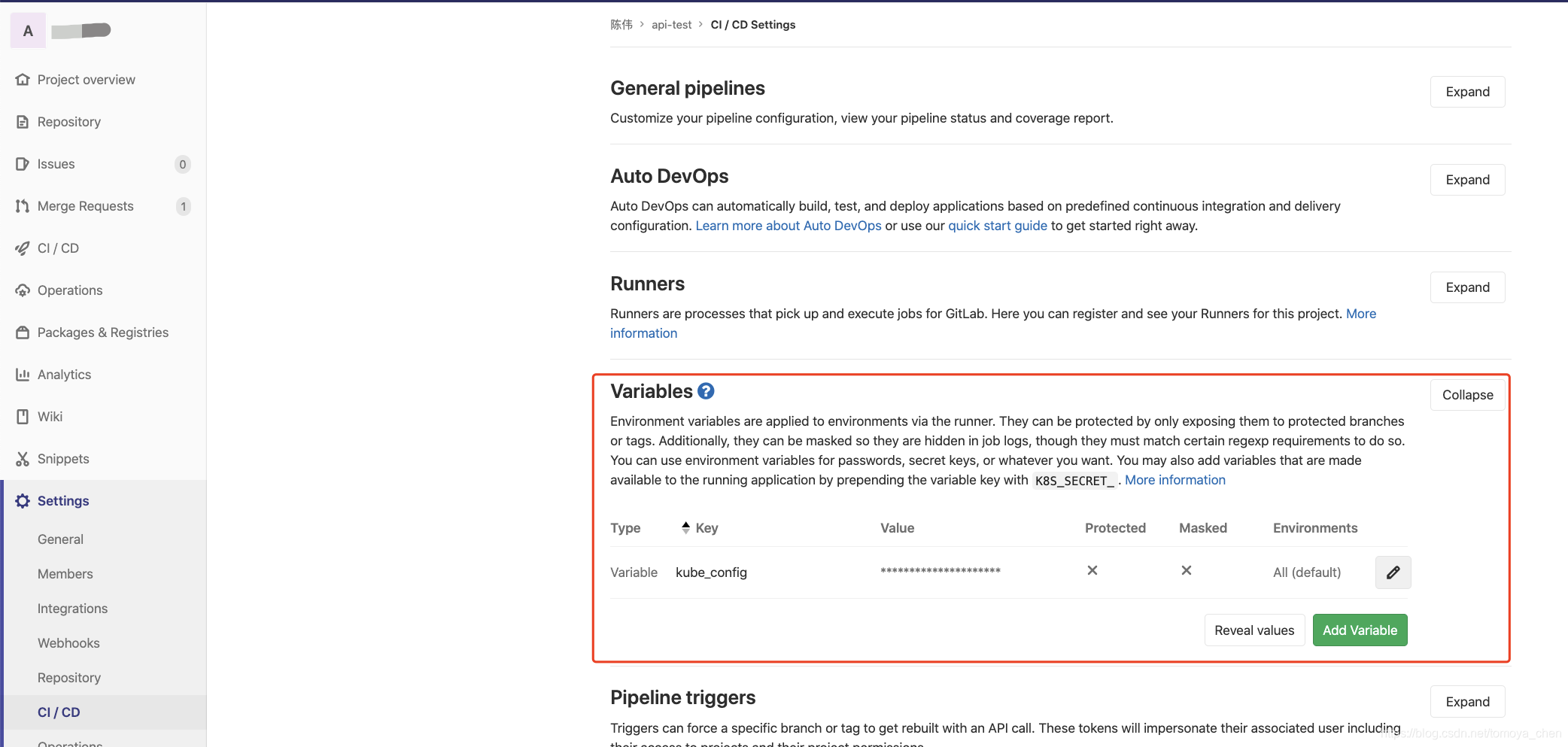Edit kube_config variable with pencil icon
This screenshot has width=1568, height=747.
click(1393, 572)
